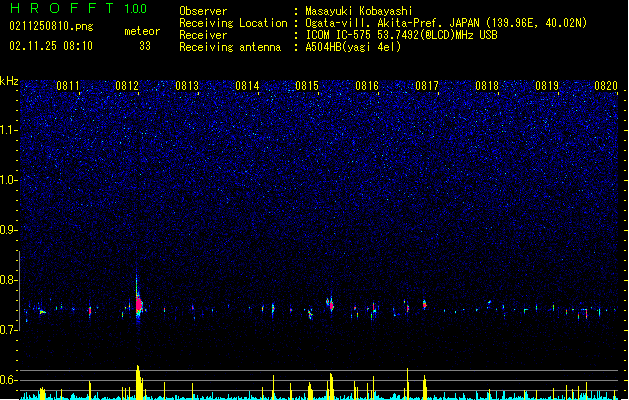Click the 0817 time marker
This screenshot has width=629, height=400.
click(x=427, y=85)
